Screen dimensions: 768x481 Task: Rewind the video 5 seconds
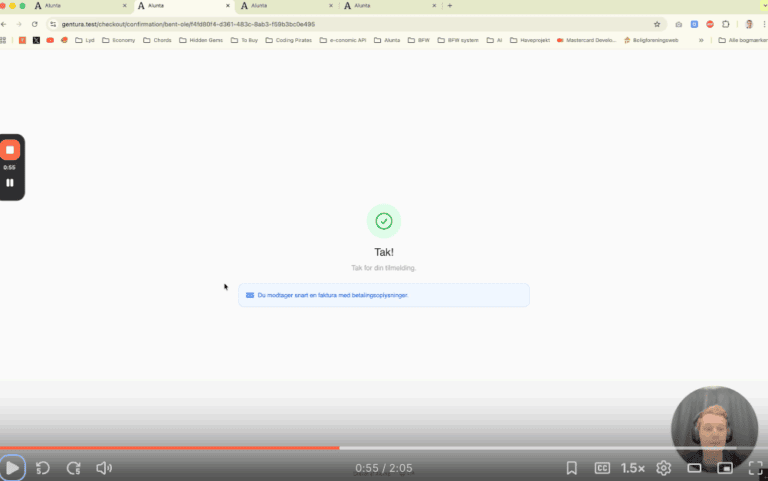(43, 467)
